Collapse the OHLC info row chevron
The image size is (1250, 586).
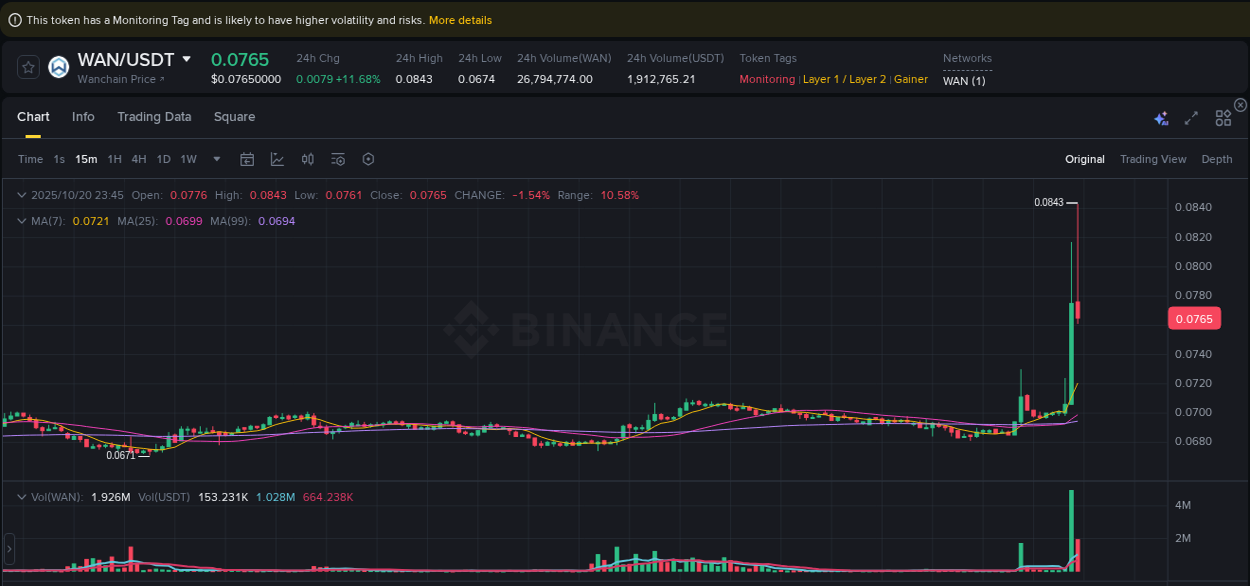[21, 195]
